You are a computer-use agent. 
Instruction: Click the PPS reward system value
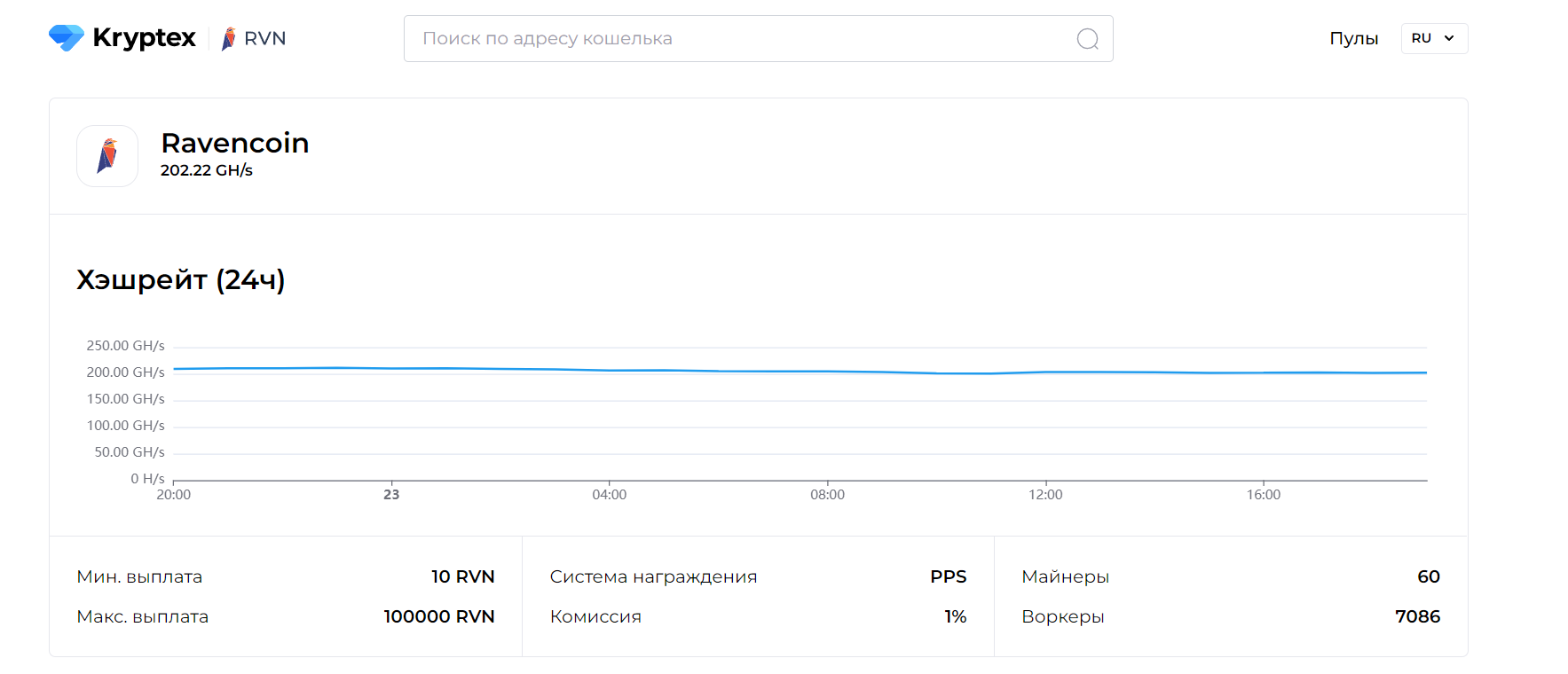tap(948, 576)
